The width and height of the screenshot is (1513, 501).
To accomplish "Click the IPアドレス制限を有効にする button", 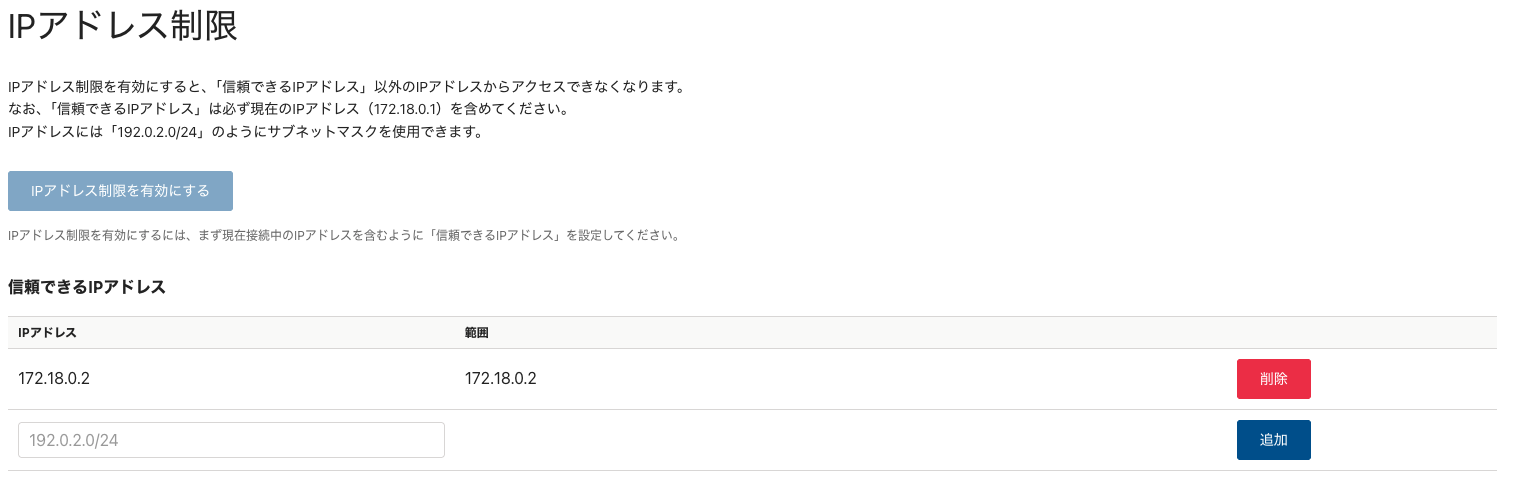I will point(120,191).
